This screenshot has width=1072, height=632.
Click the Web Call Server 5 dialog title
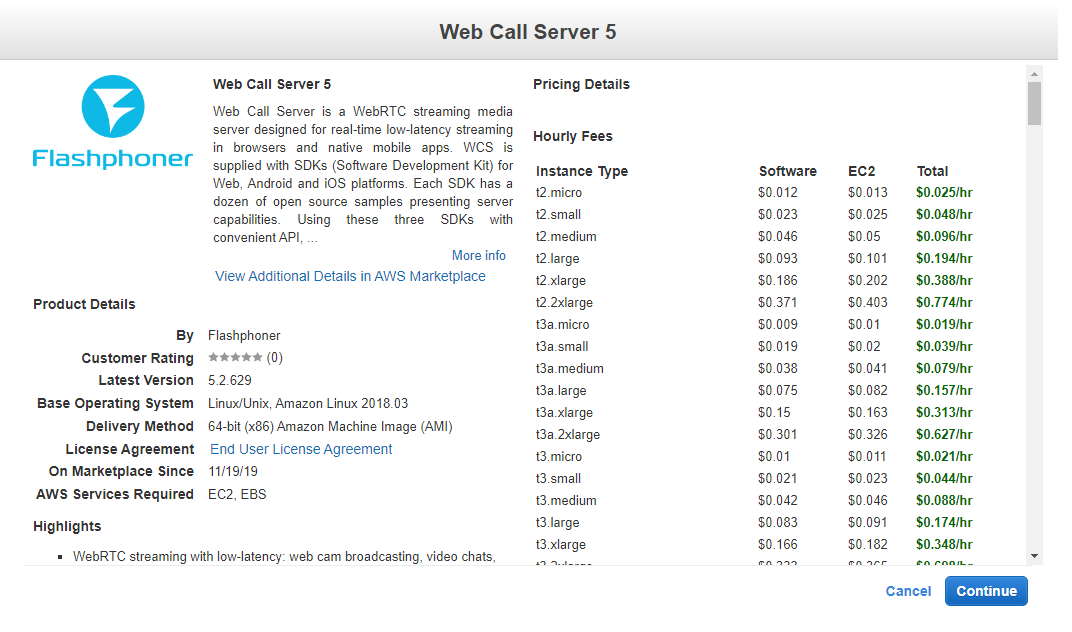click(x=528, y=32)
